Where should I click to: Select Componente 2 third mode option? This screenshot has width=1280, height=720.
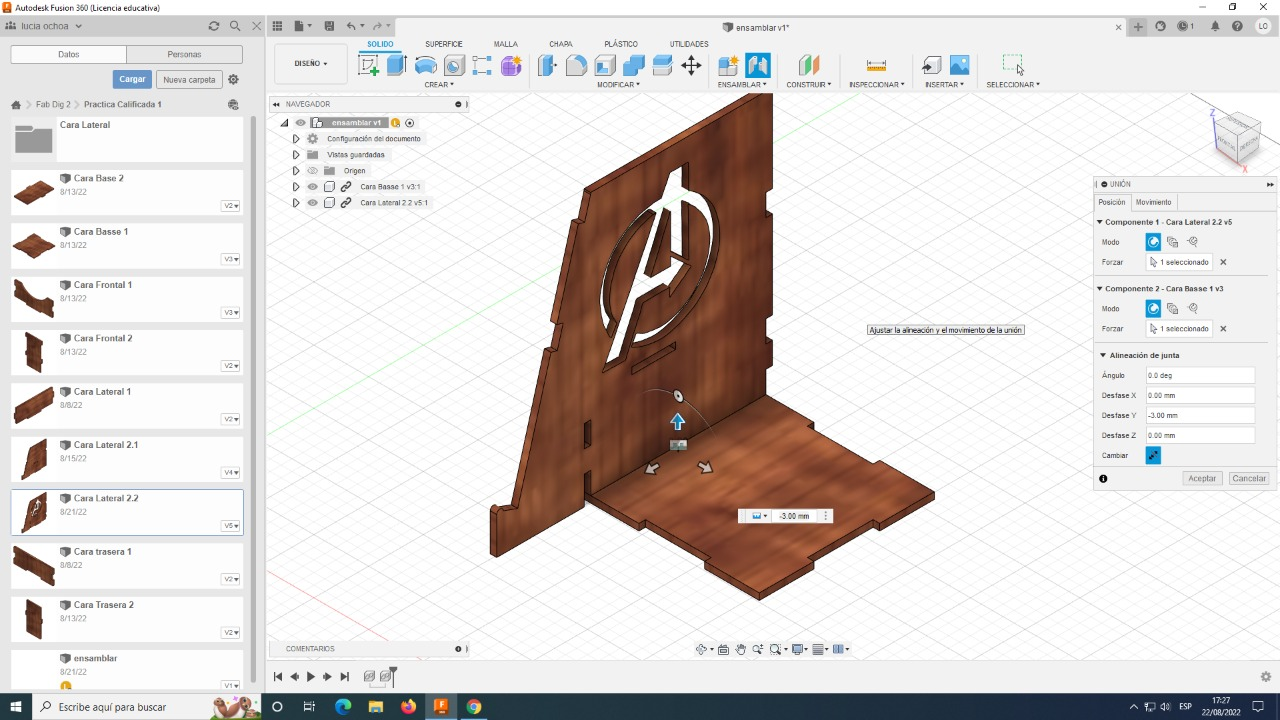tap(1193, 309)
